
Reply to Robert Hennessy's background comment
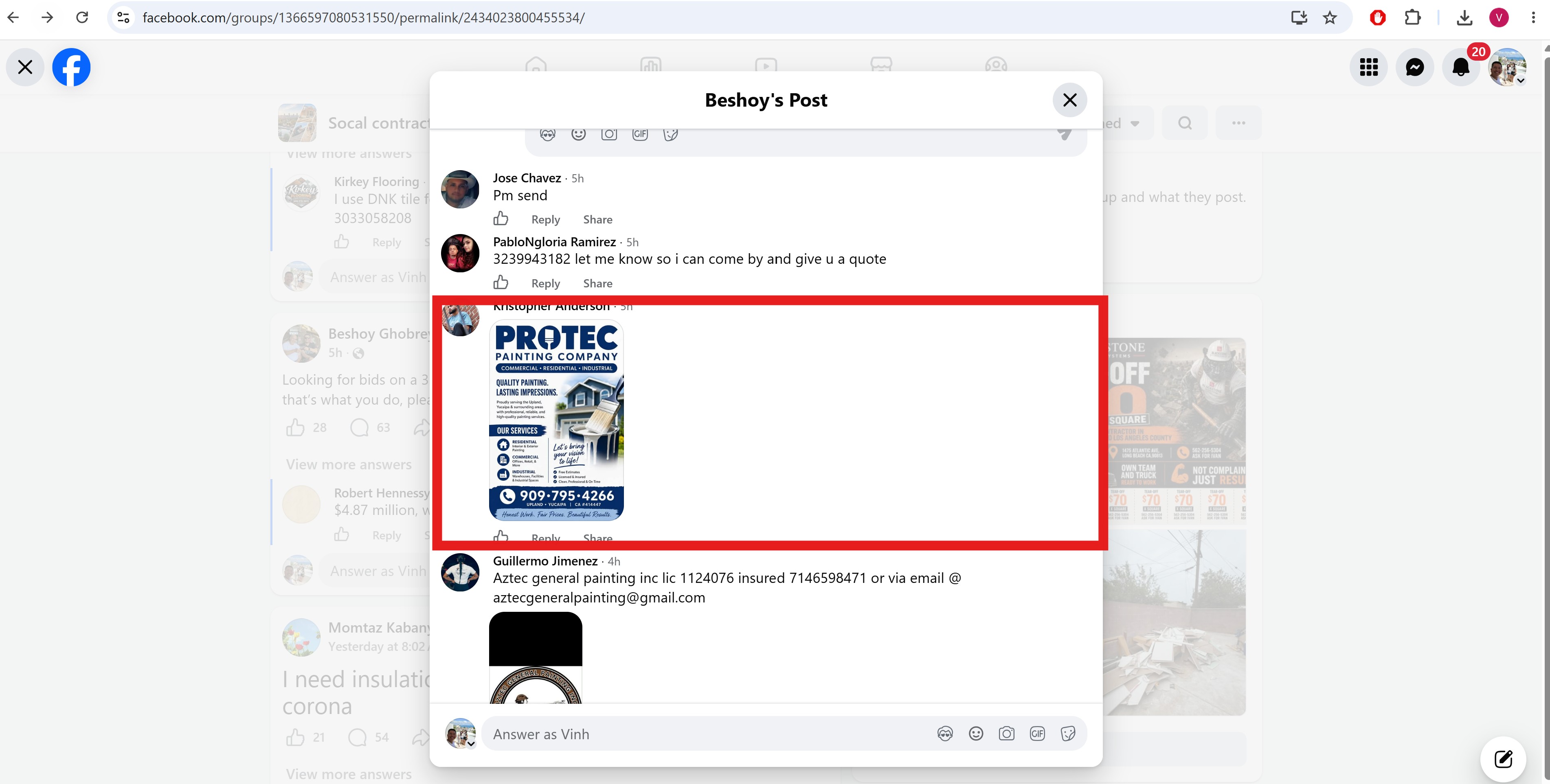[386, 535]
